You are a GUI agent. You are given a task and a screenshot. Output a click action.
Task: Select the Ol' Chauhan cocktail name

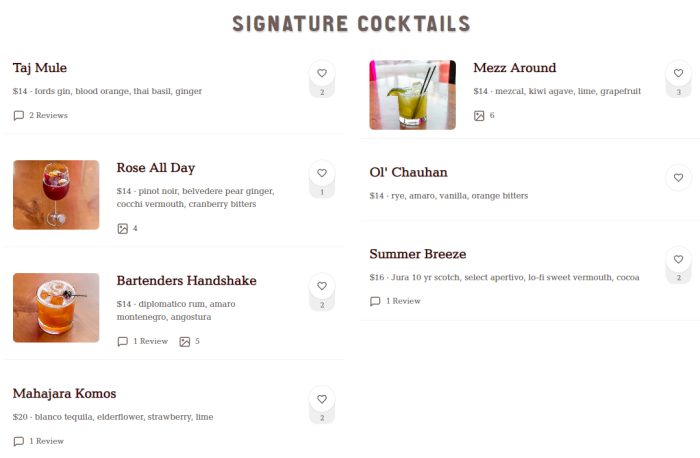coord(408,172)
